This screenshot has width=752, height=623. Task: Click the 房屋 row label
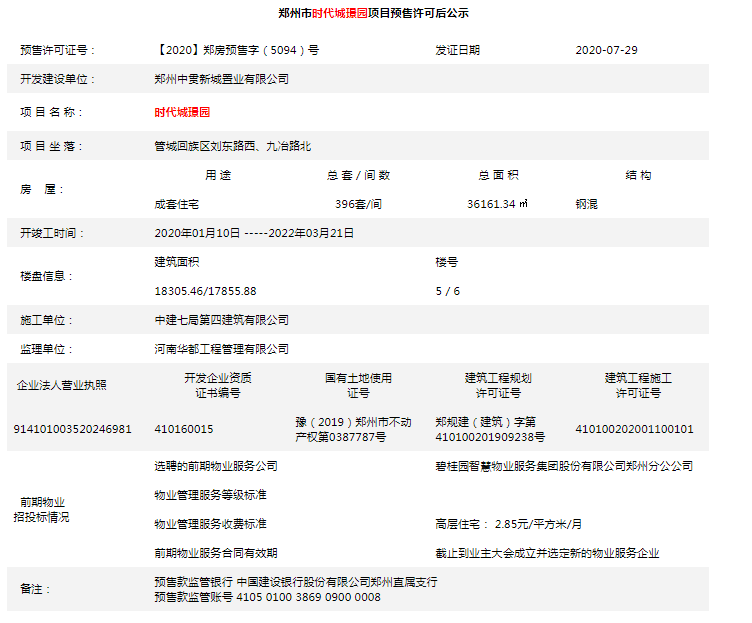click(x=42, y=189)
